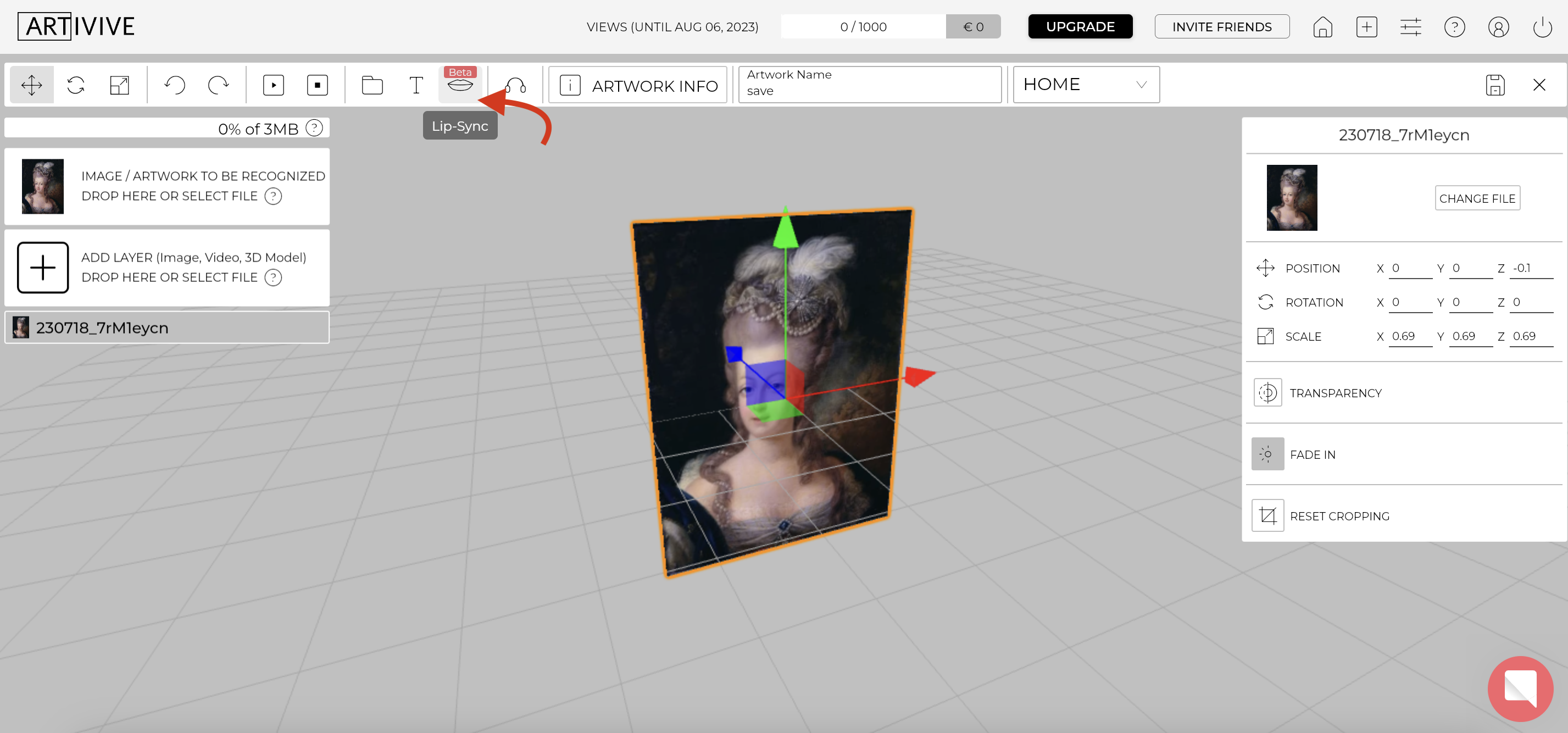Open the headphones audio tool

pyautogui.click(x=515, y=85)
